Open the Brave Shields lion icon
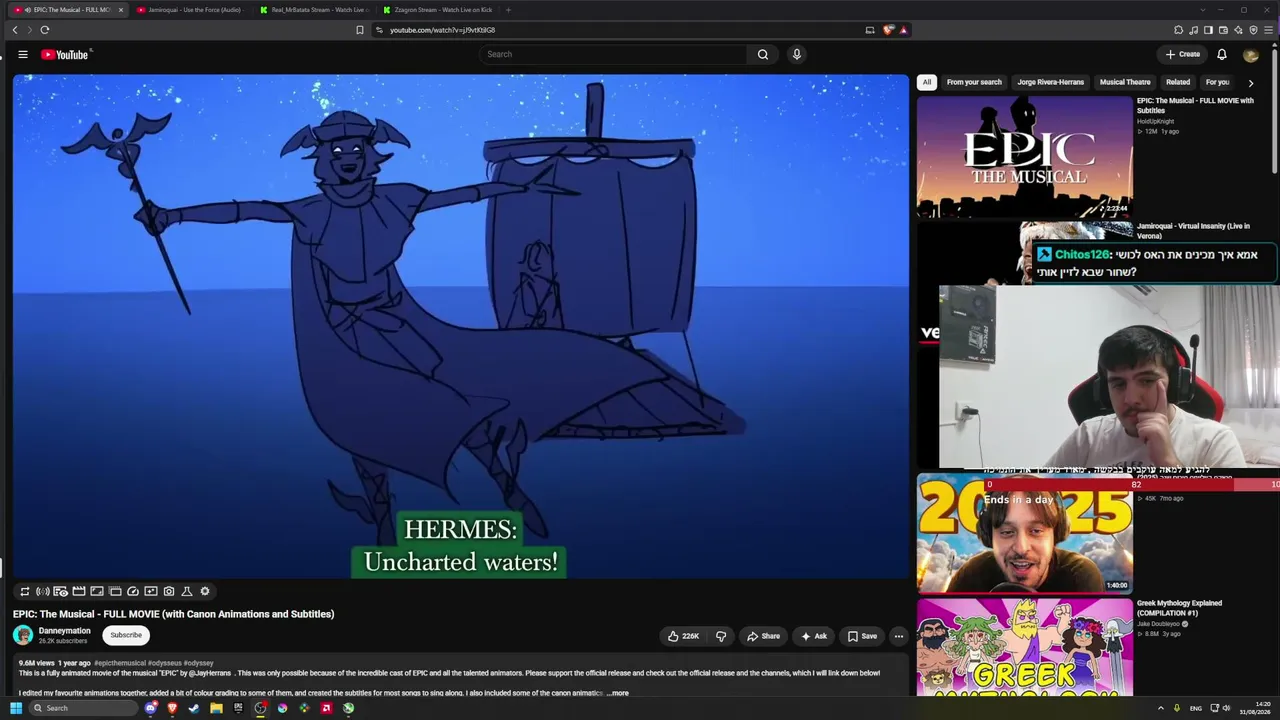This screenshot has width=1280, height=720. 888,30
